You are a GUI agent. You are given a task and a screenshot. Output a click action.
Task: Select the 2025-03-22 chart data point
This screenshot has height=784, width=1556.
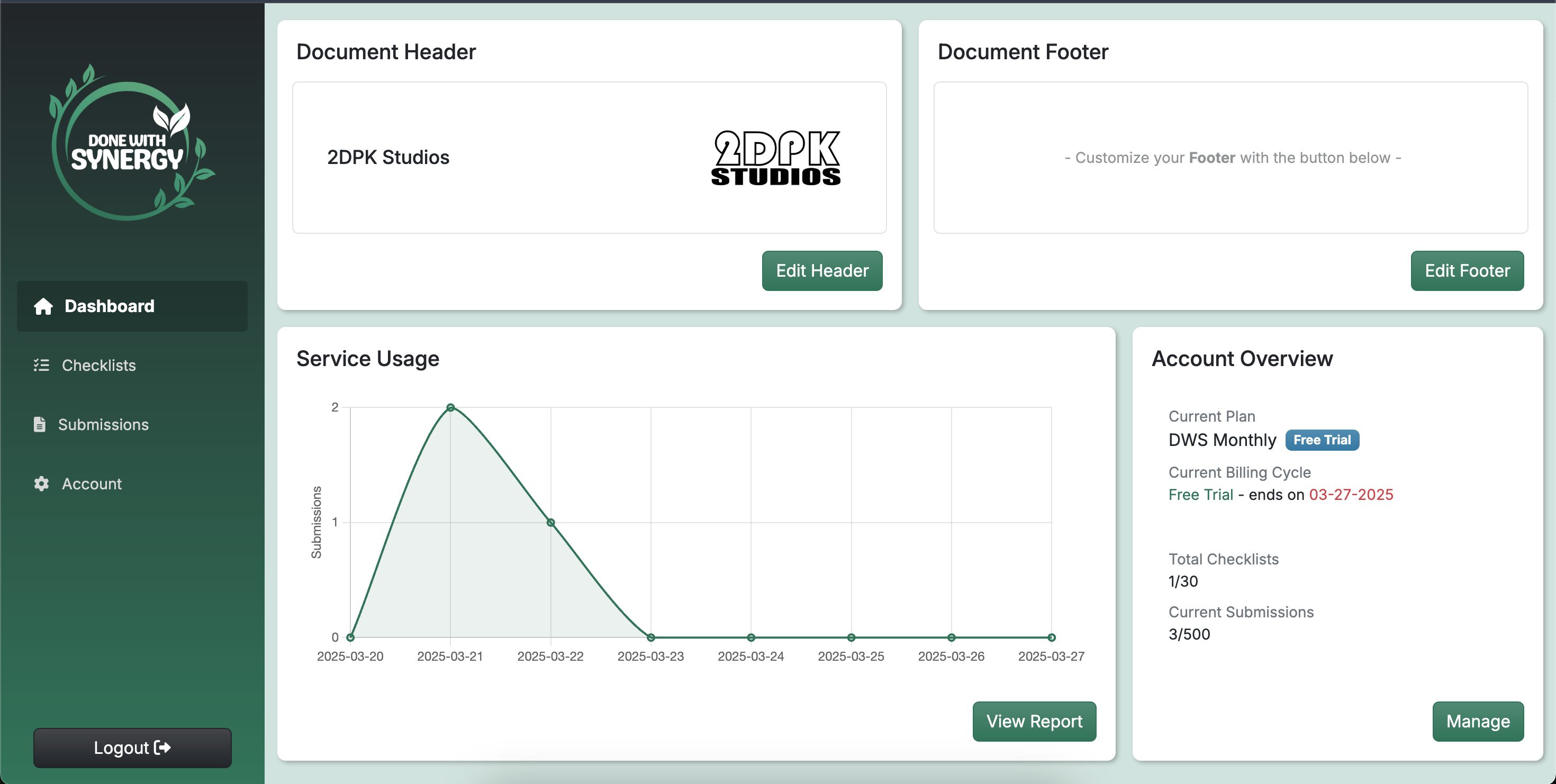click(x=551, y=523)
